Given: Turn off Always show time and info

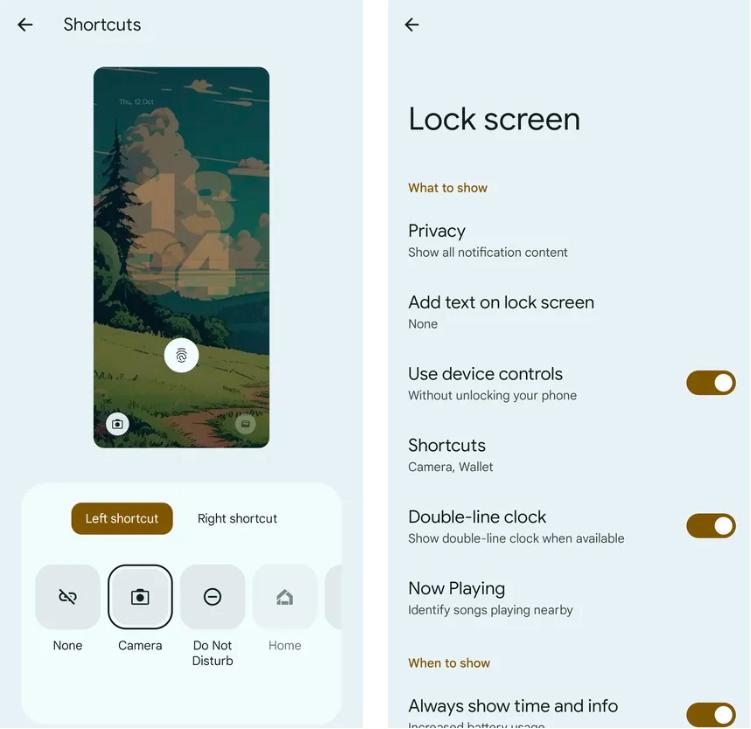Looking at the screenshot, I should tap(711, 715).
